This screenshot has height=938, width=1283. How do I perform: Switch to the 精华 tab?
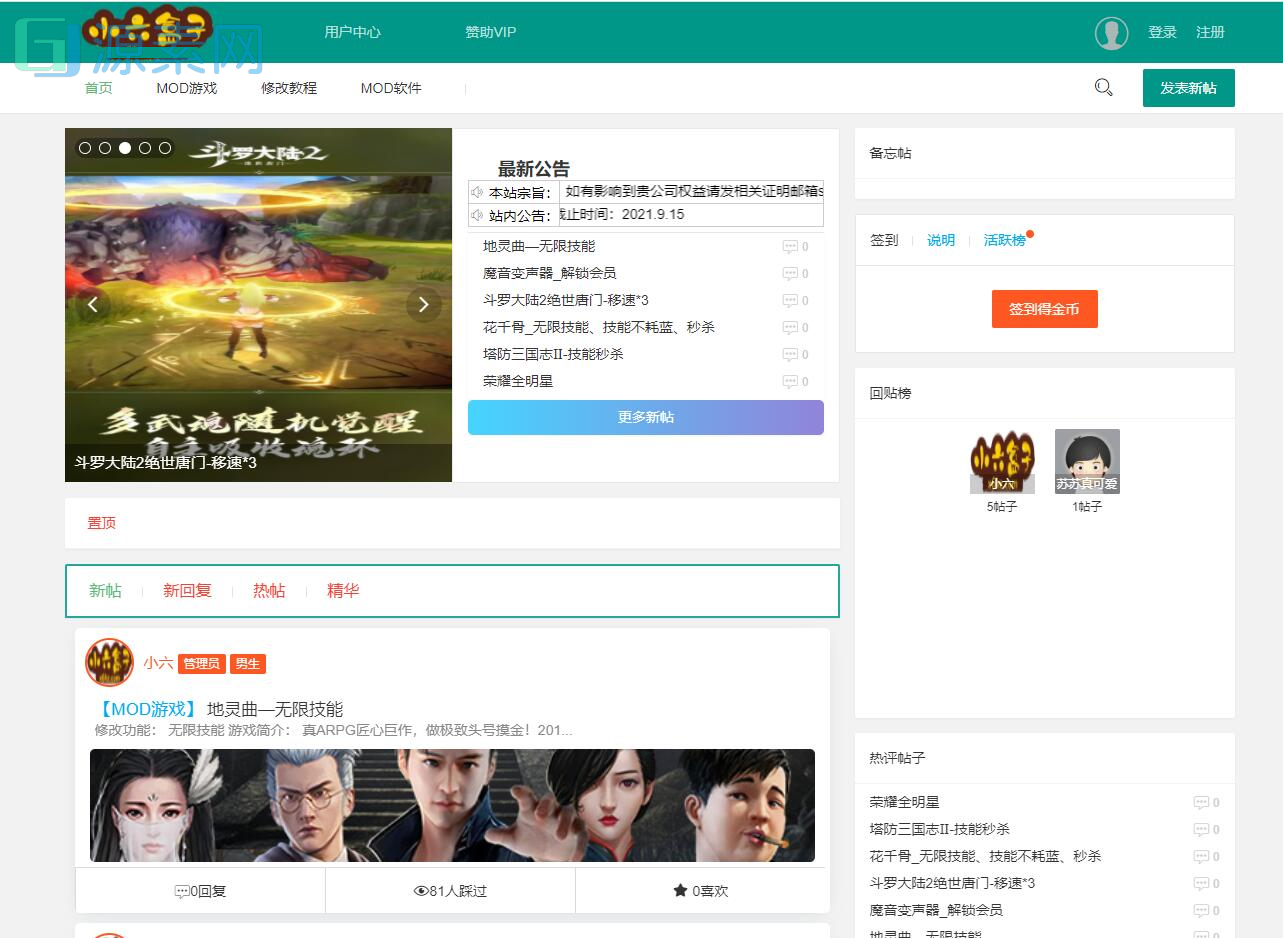[x=342, y=590]
